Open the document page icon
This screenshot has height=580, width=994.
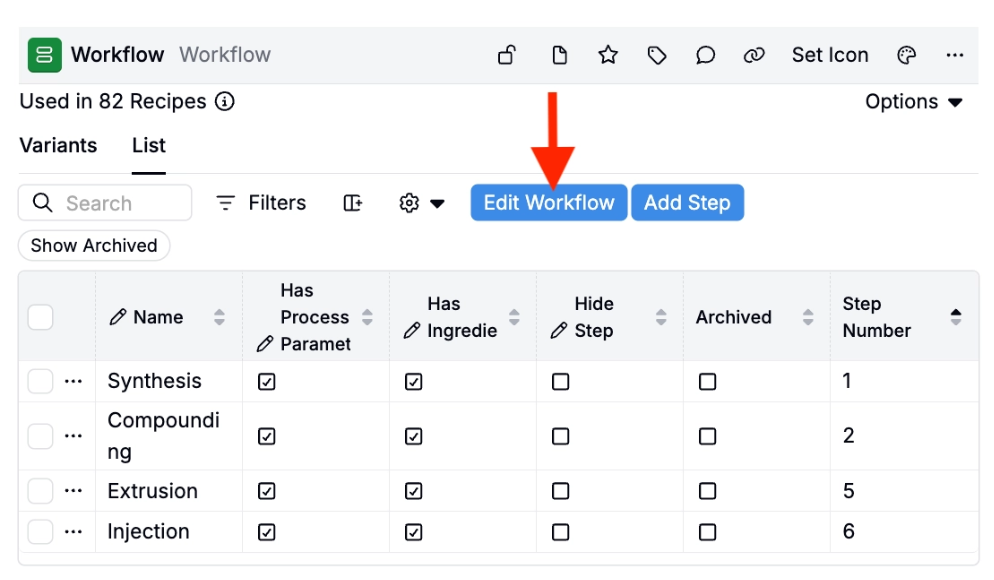coord(559,55)
